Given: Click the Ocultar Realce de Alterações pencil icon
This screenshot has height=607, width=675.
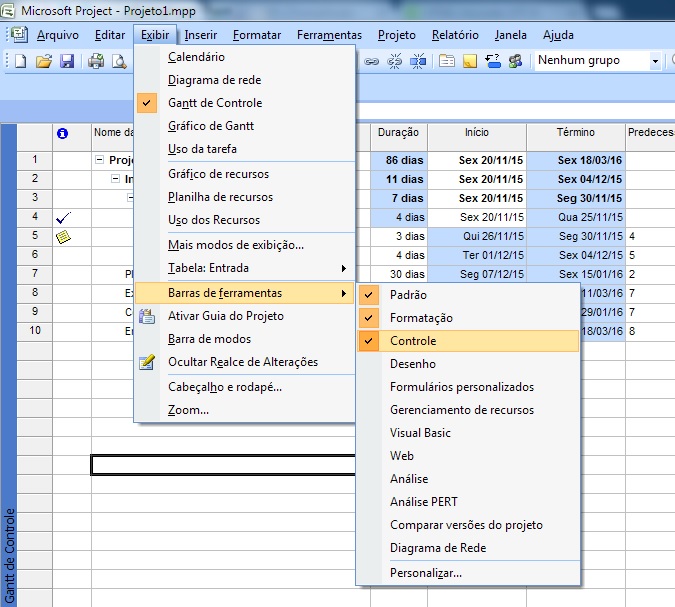Looking at the screenshot, I should [147, 362].
